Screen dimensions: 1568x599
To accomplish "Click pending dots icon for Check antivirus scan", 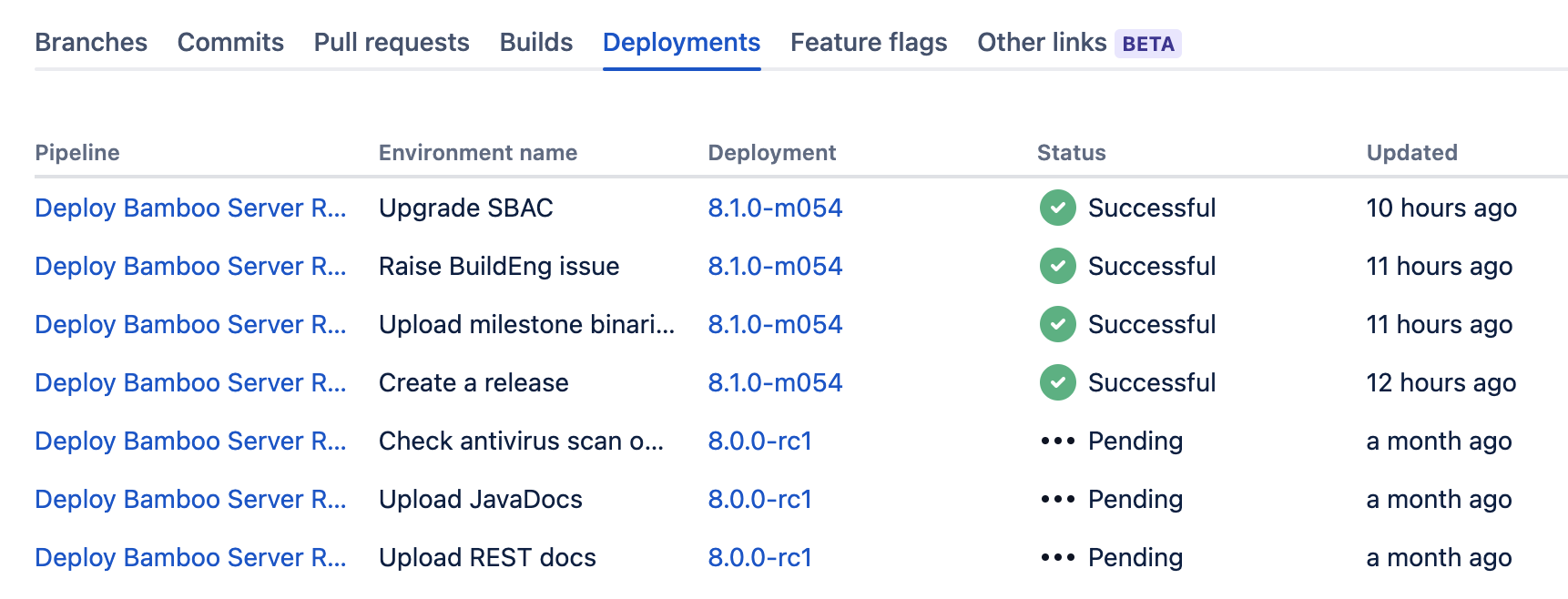I will point(1058,441).
